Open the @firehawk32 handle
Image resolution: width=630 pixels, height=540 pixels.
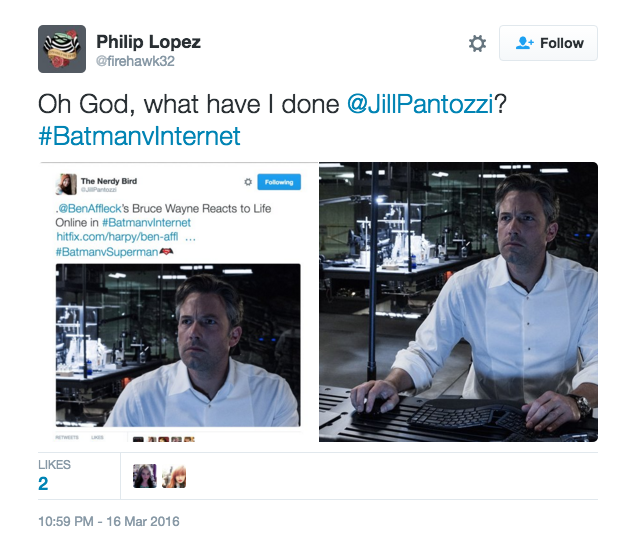click(x=135, y=61)
